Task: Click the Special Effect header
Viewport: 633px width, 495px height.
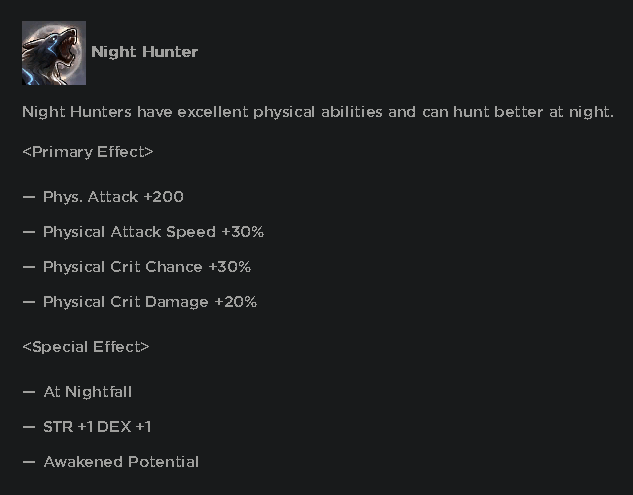Action: [85, 347]
